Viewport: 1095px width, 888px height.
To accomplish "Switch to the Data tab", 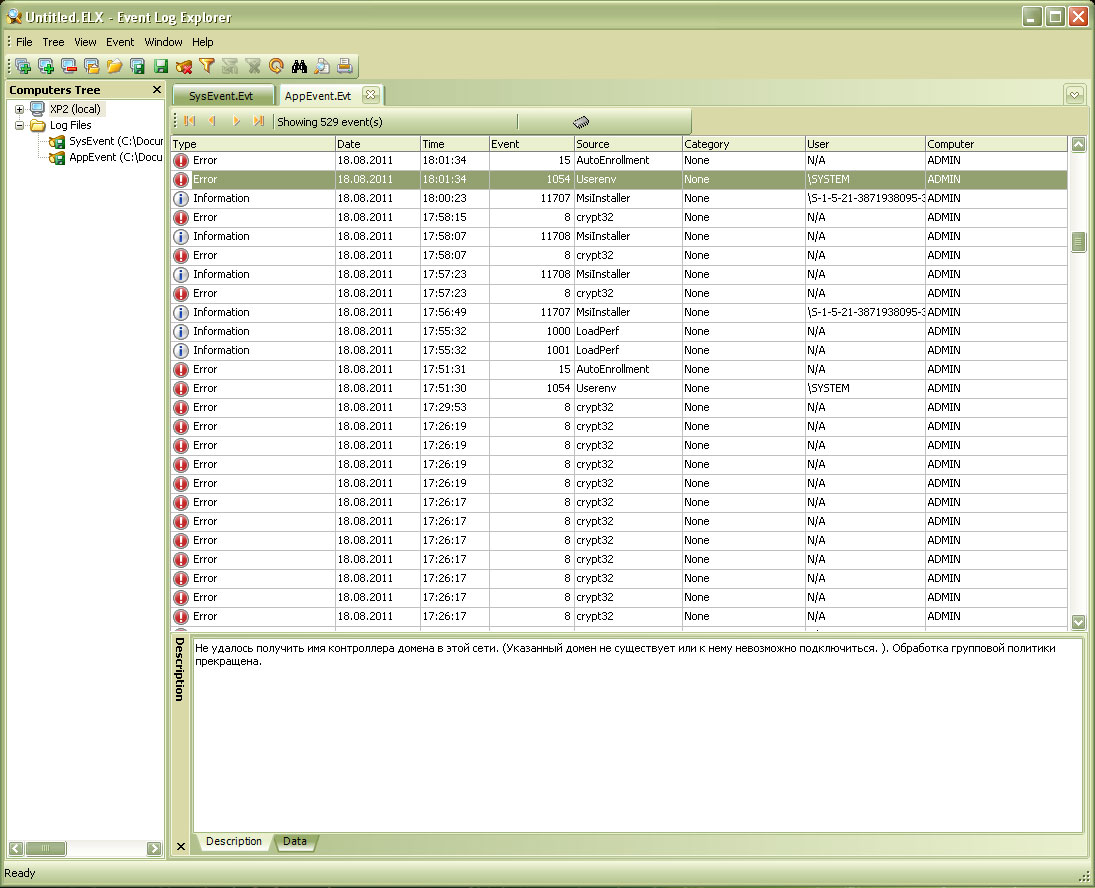I will 295,842.
